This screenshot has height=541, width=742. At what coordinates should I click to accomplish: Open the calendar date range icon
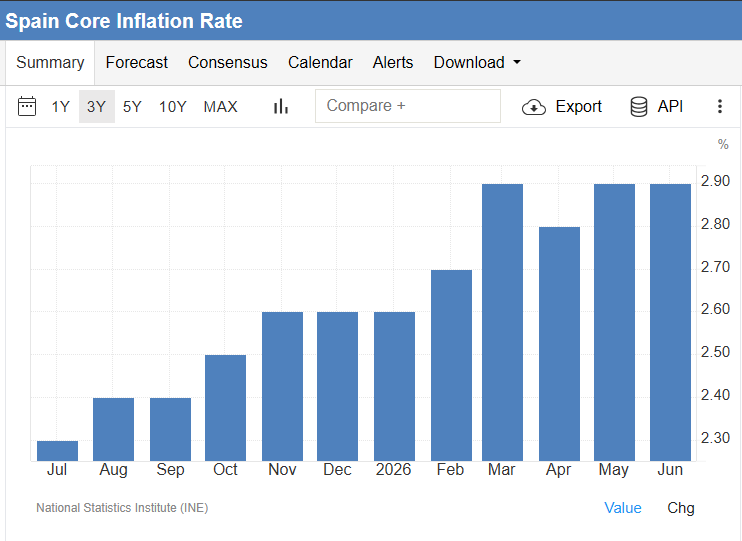(27, 106)
